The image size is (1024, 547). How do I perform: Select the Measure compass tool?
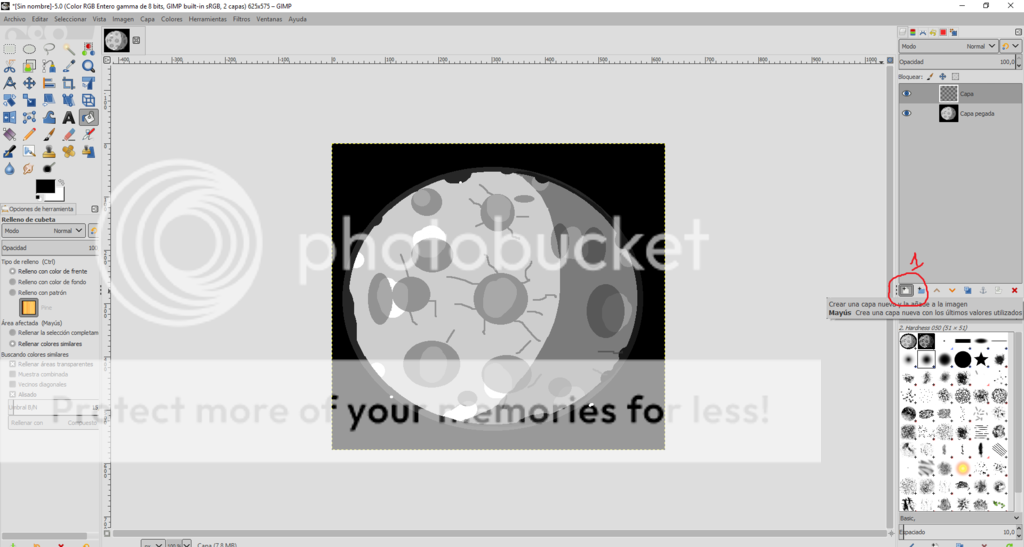(9, 83)
